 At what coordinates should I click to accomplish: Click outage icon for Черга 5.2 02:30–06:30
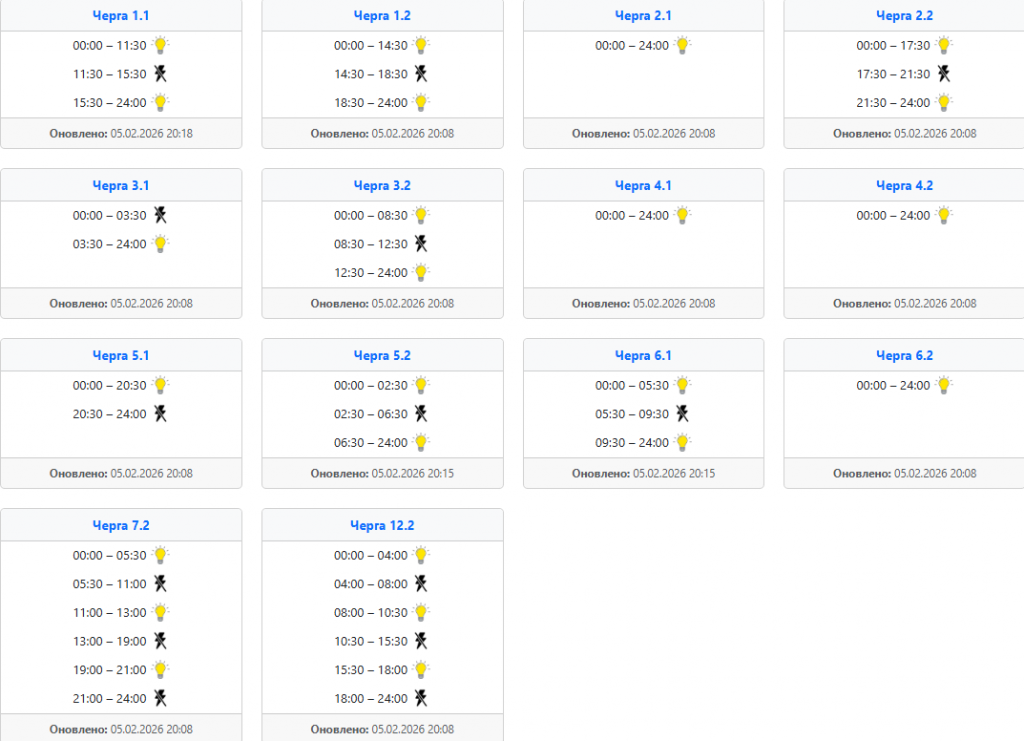(421, 414)
